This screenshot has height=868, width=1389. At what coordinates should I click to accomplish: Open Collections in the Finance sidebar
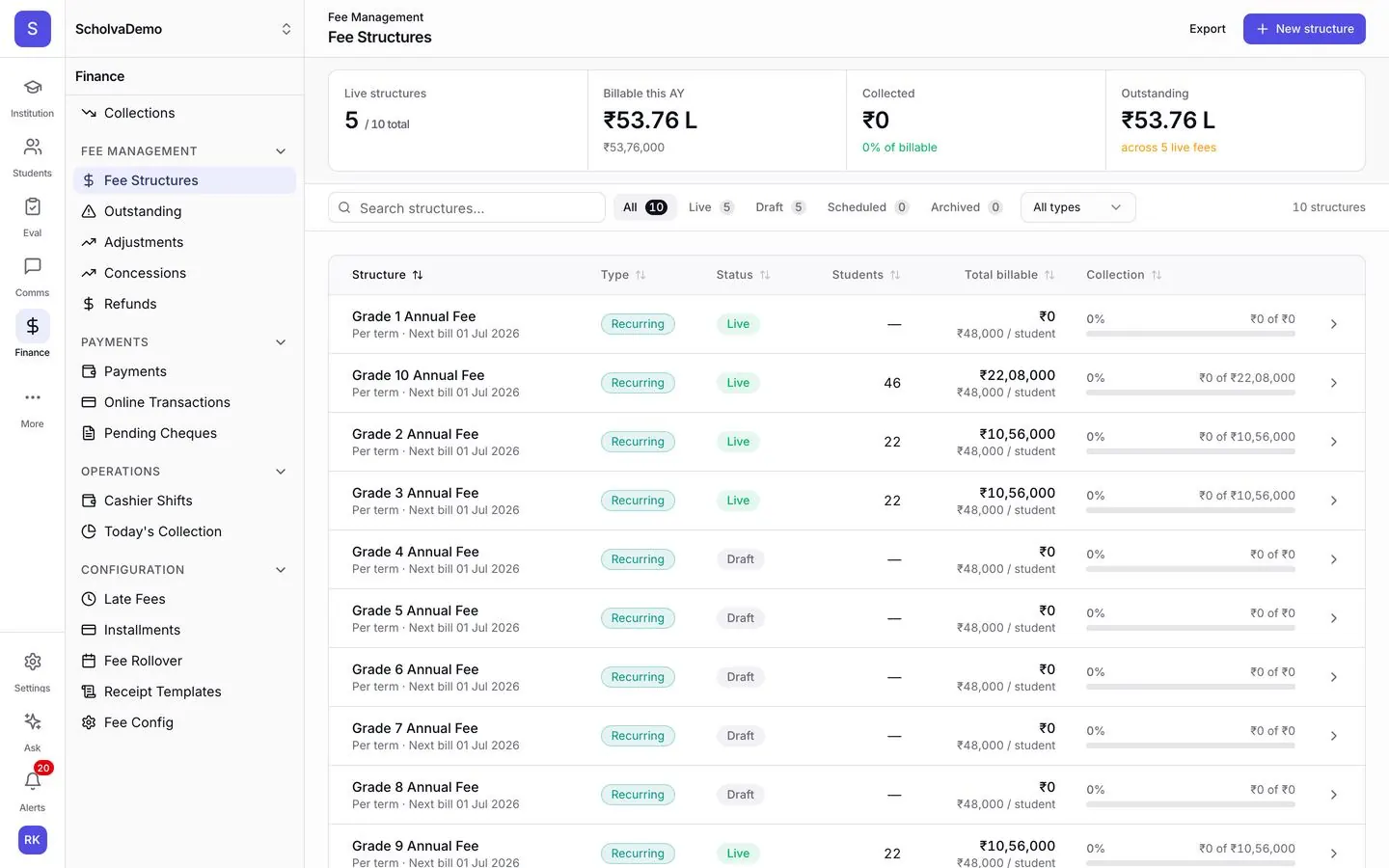click(x=184, y=113)
